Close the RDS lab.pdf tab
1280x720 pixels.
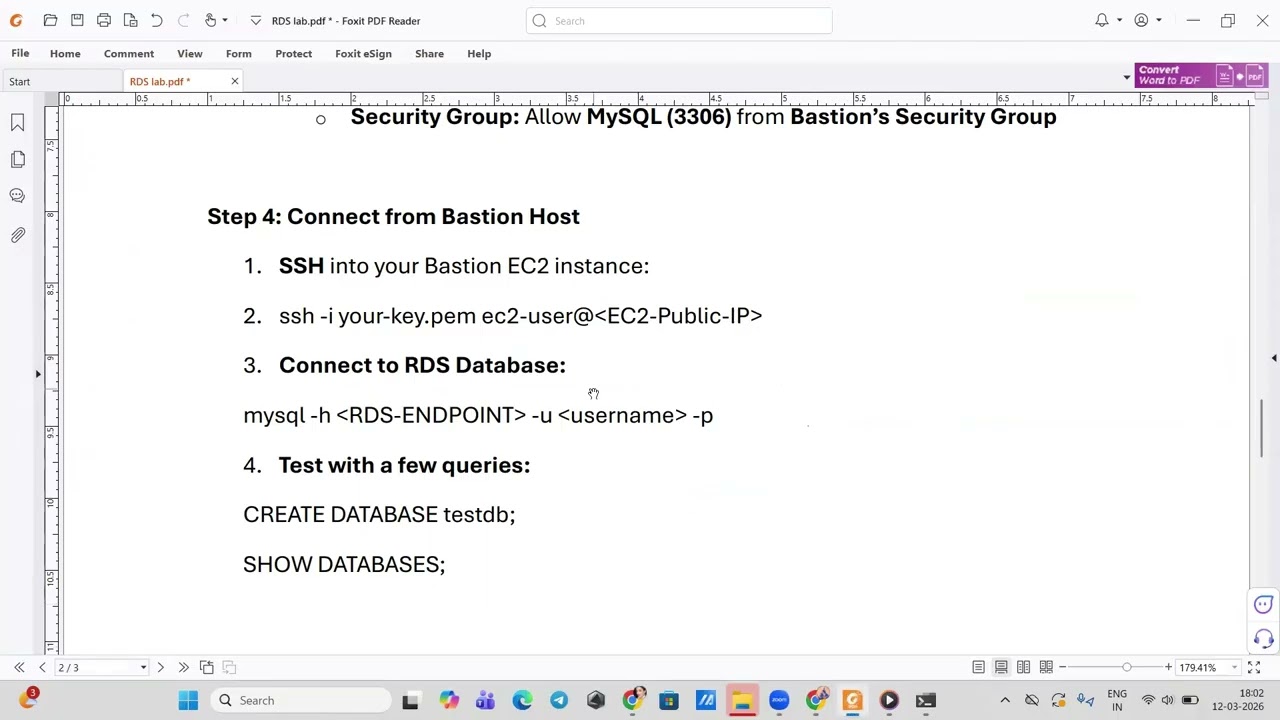coord(235,81)
